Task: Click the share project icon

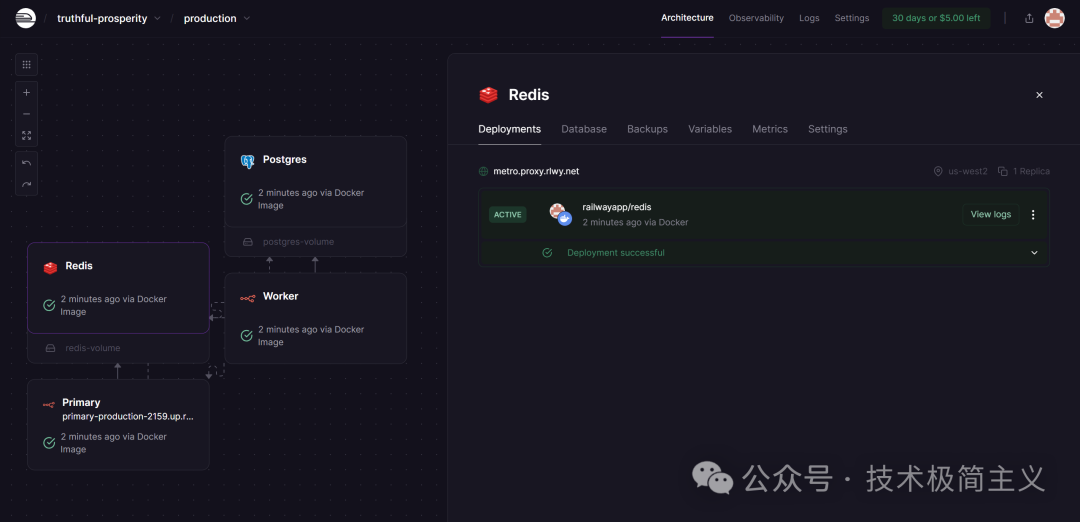Action: click(x=1029, y=19)
